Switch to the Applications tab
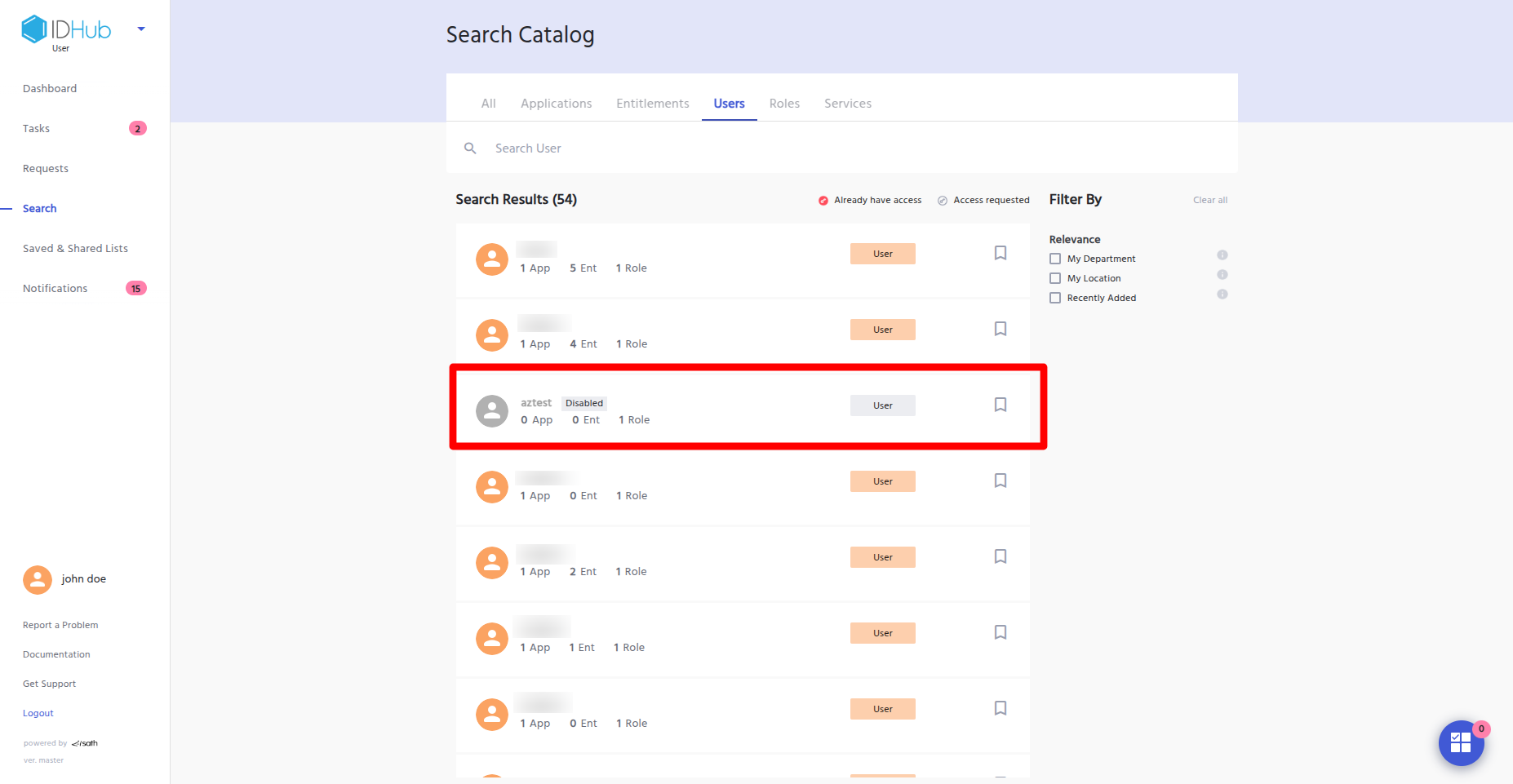Image resolution: width=1513 pixels, height=784 pixels. [556, 104]
